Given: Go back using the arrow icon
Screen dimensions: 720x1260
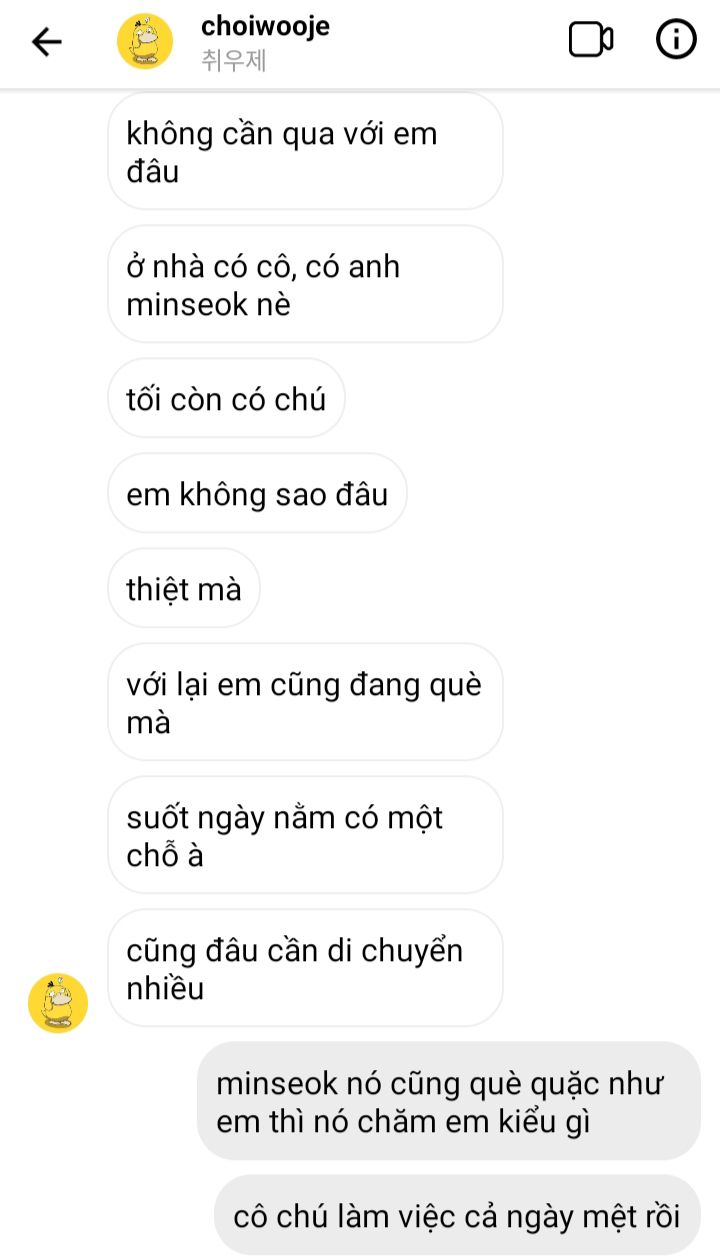Looking at the screenshot, I should (46, 42).
